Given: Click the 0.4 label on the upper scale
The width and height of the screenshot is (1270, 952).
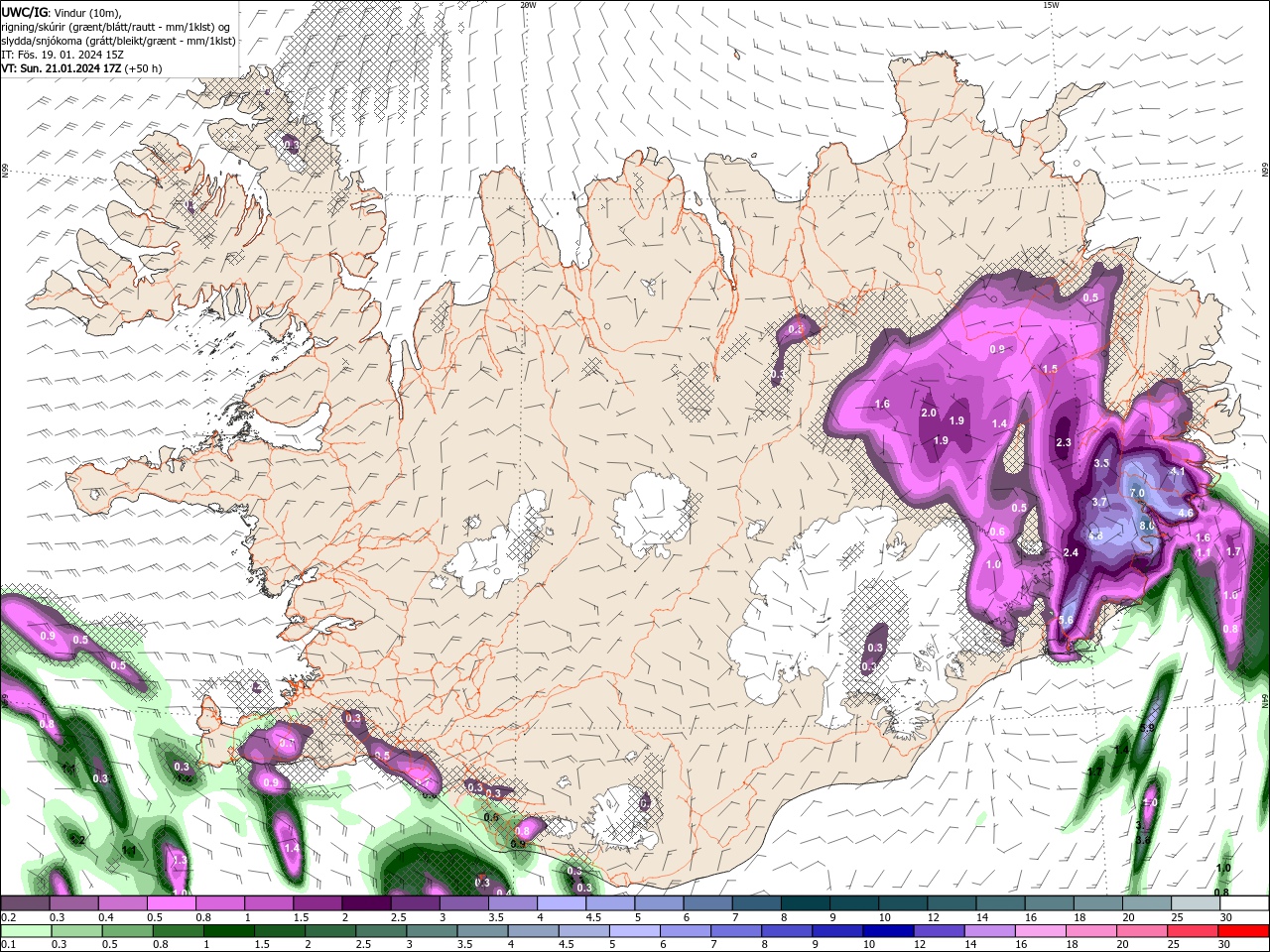Looking at the screenshot, I should [x=106, y=917].
